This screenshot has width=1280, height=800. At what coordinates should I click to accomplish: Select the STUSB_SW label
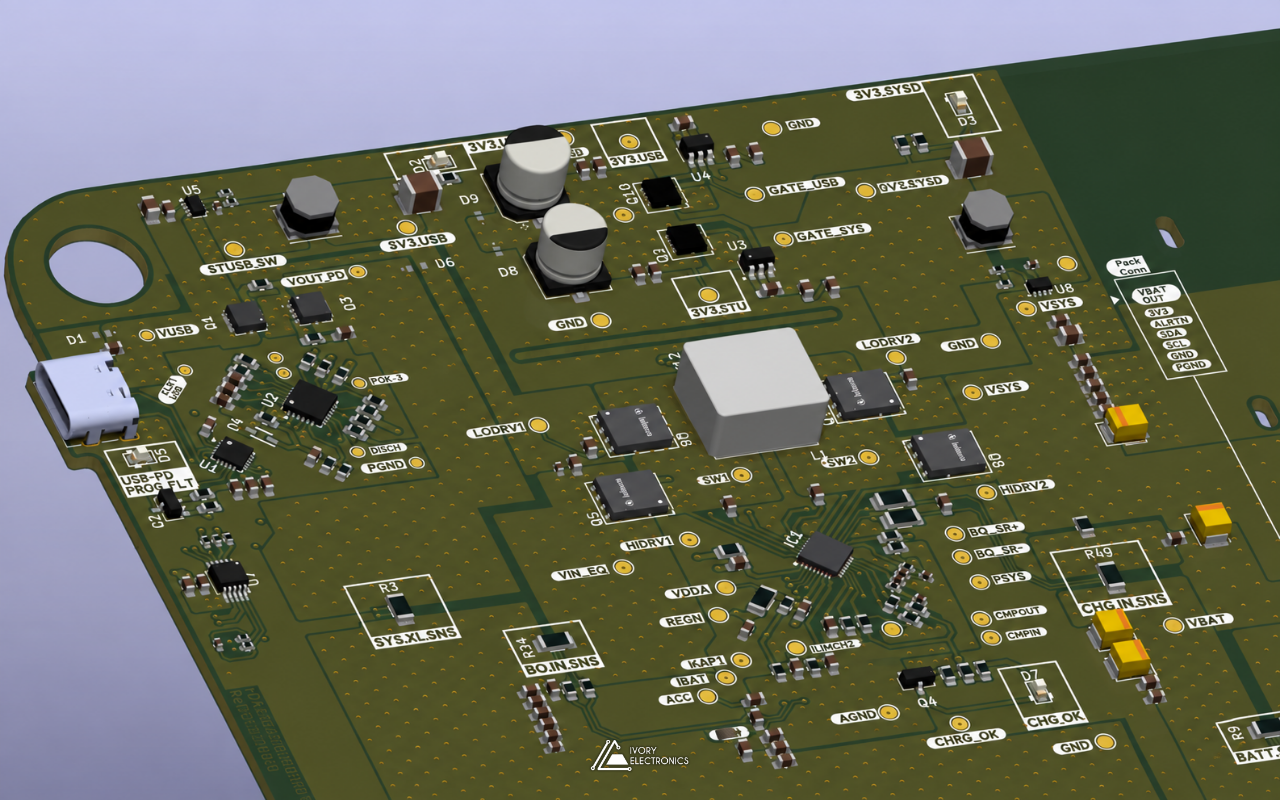244,265
